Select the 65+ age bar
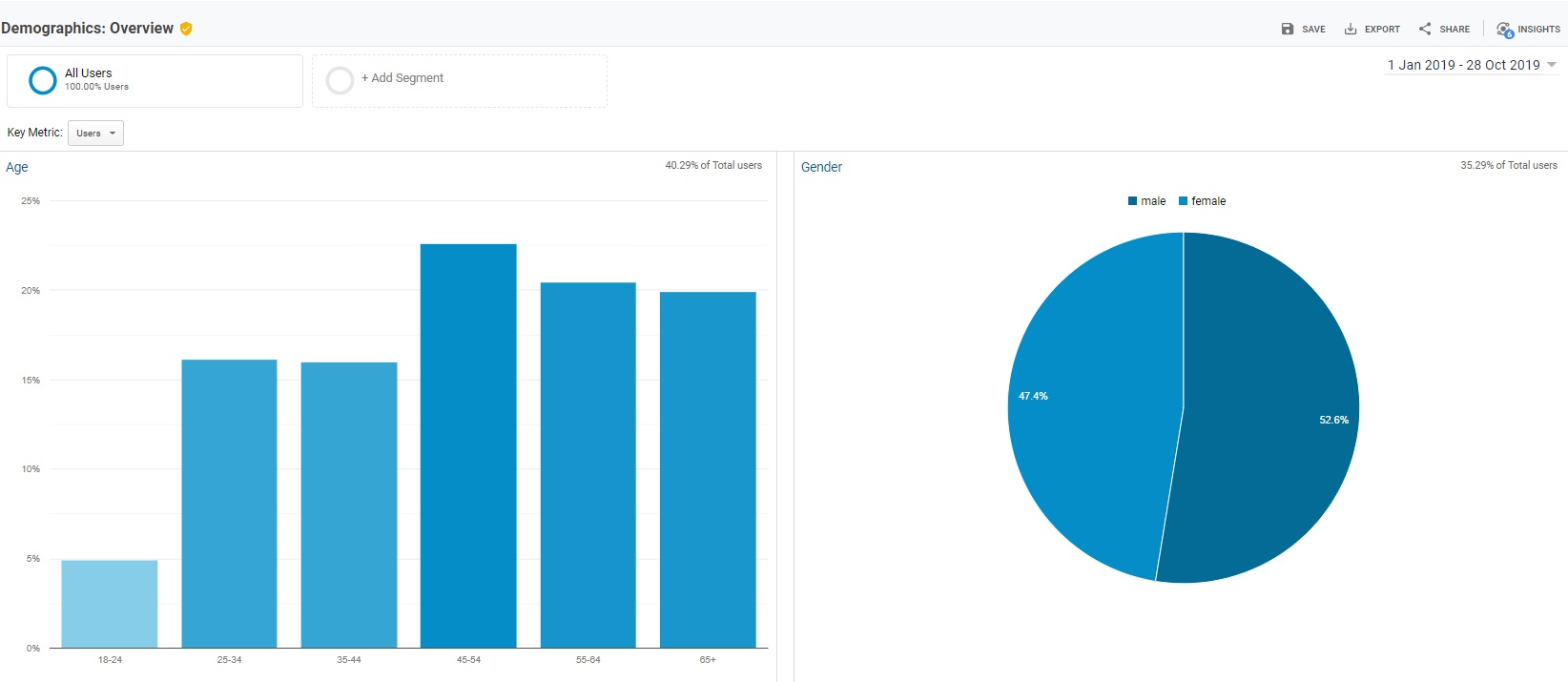This screenshot has width=1568, height=682. point(708,469)
